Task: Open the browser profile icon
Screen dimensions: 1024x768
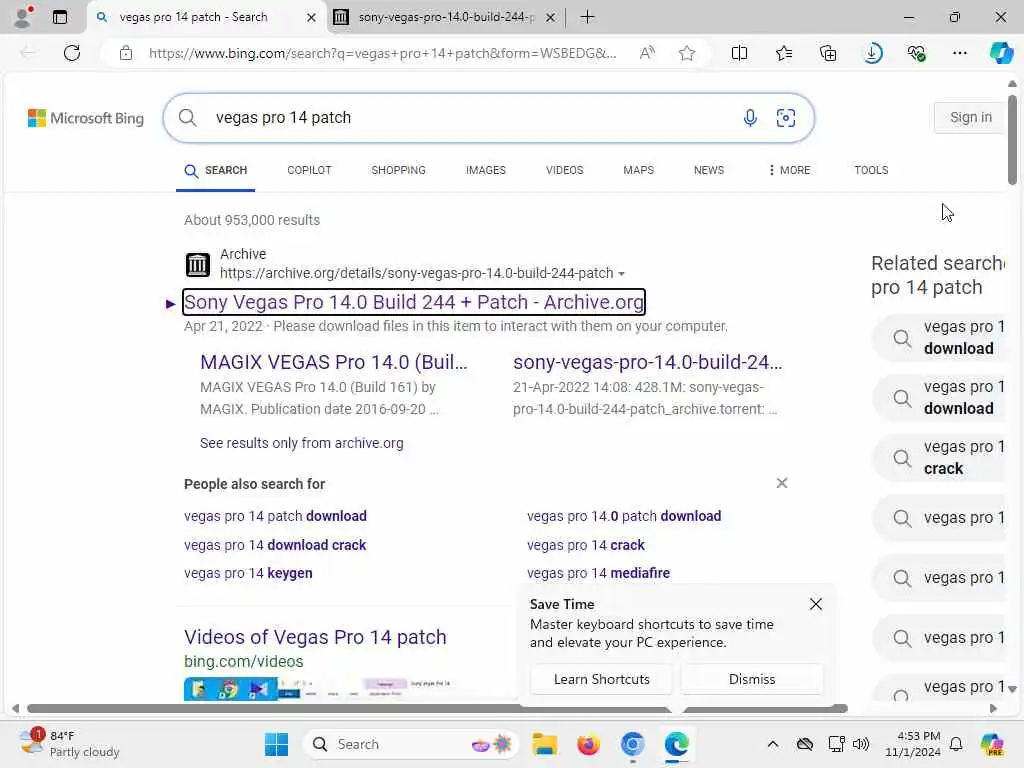Action: pyautogui.click(x=23, y=17)
